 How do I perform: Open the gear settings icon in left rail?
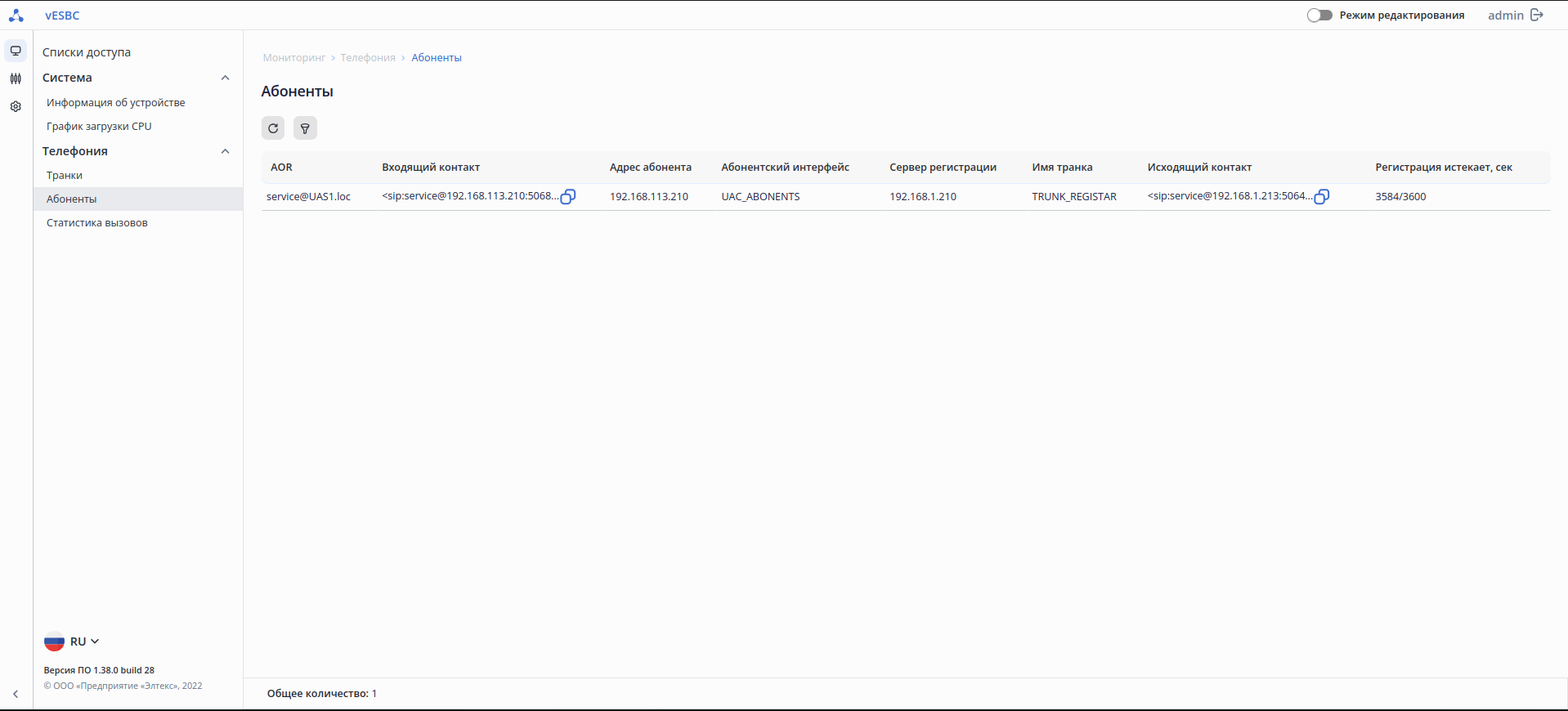16,106
